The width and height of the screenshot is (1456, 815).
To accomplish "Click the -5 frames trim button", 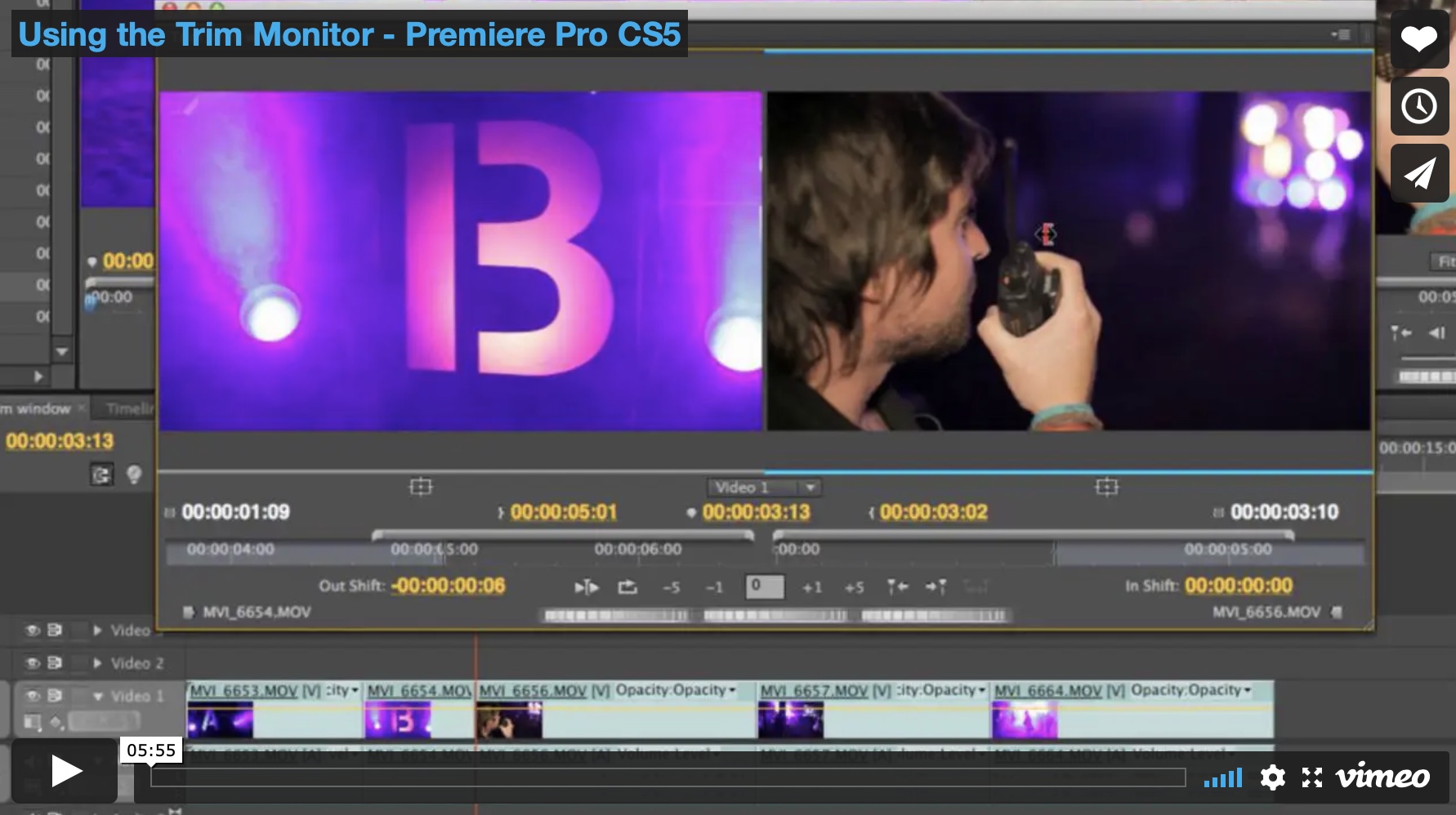I will tap(672, 587).
